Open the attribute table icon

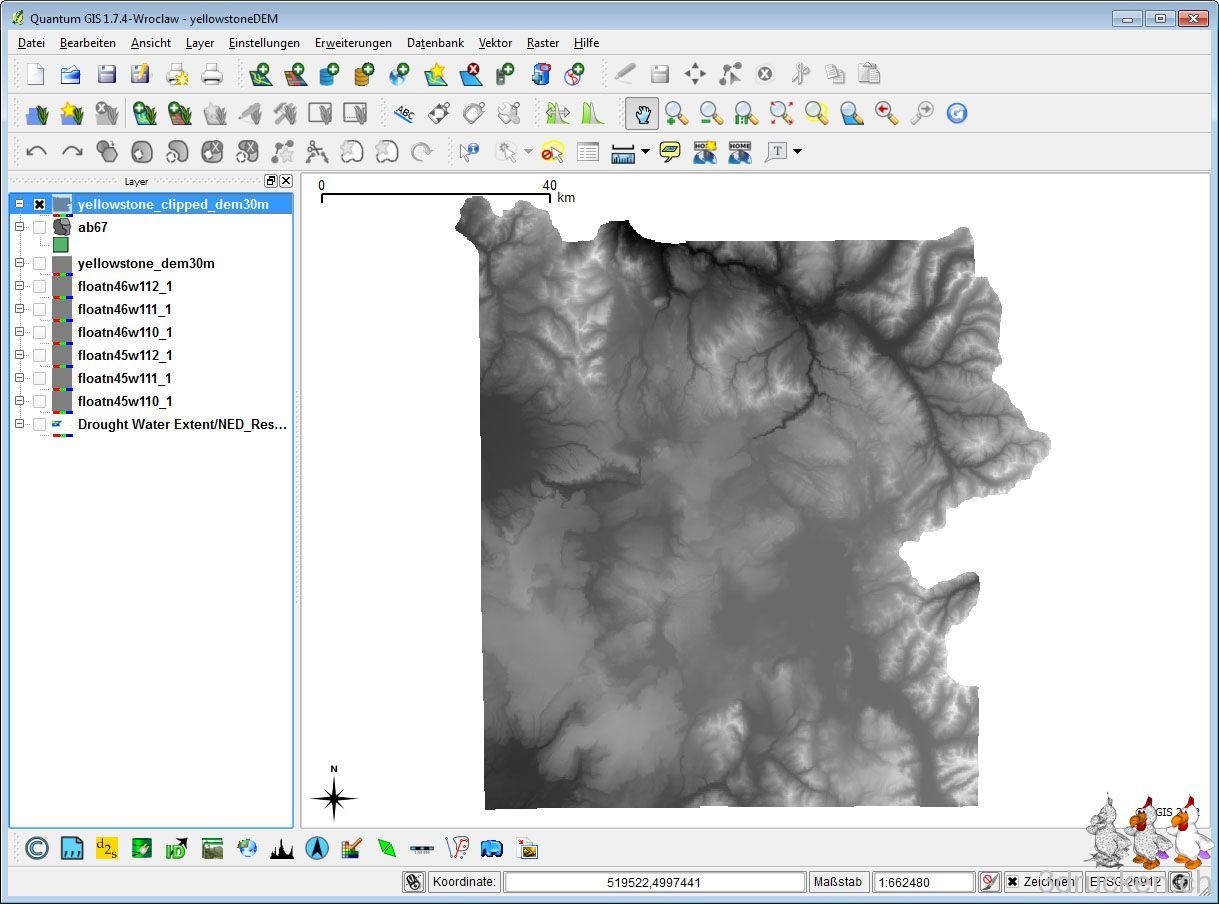(588, 152)
